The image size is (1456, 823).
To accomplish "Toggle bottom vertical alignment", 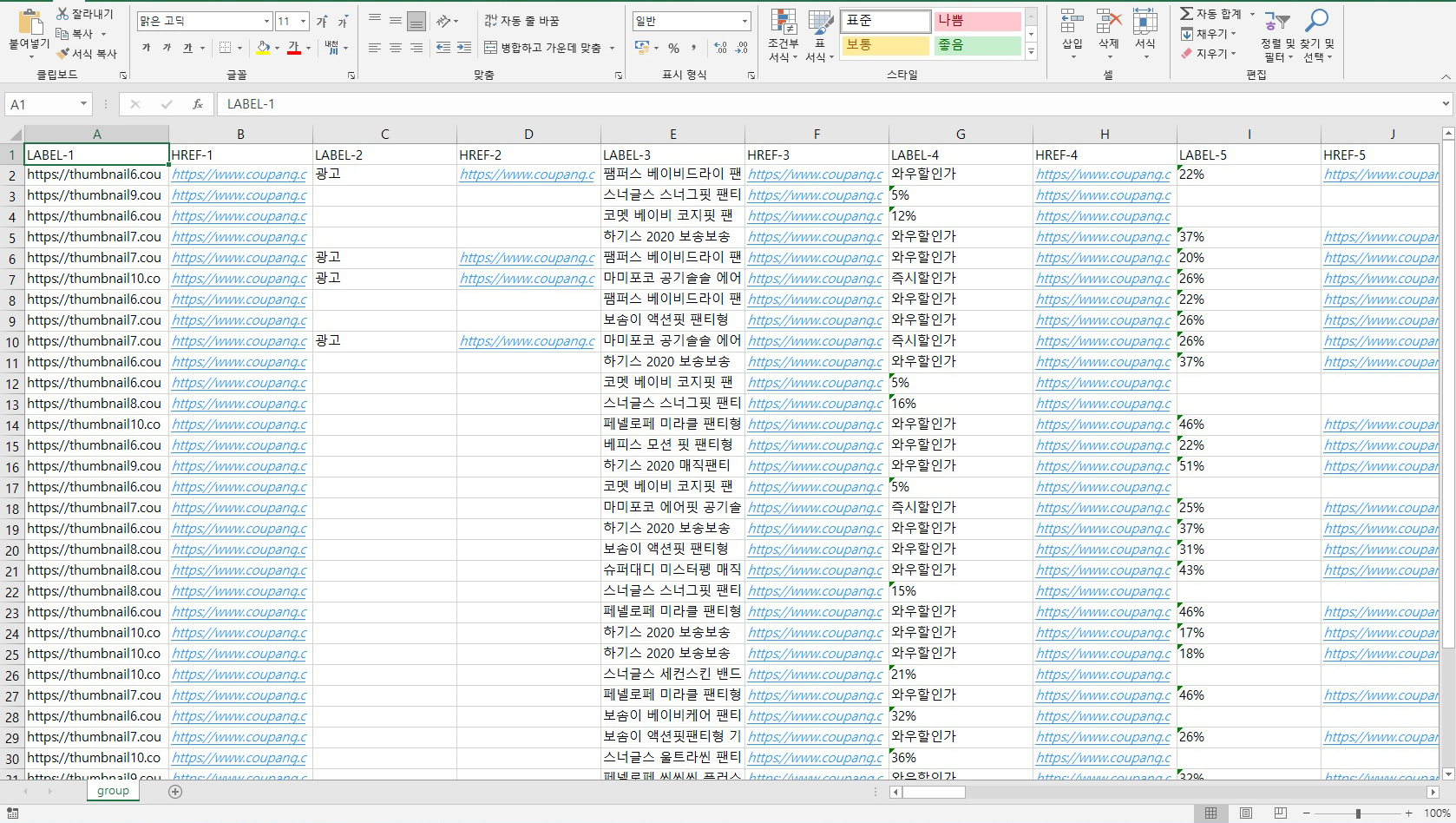I will 416,21.
